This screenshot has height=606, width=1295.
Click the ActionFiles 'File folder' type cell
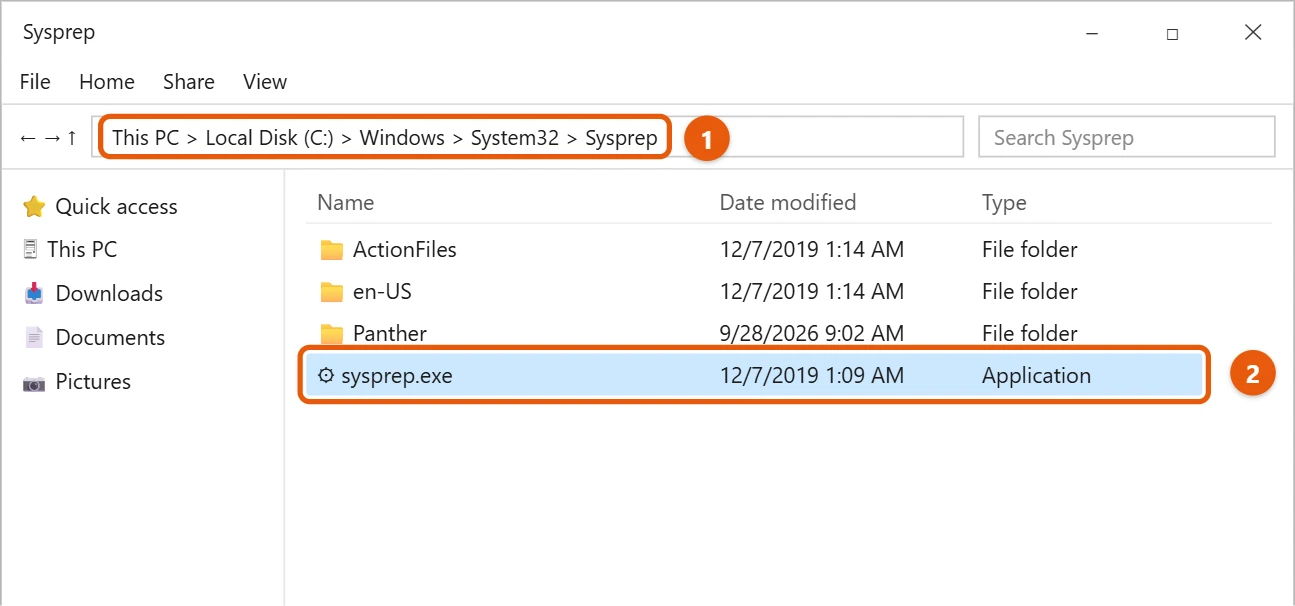coord(1030,249)
